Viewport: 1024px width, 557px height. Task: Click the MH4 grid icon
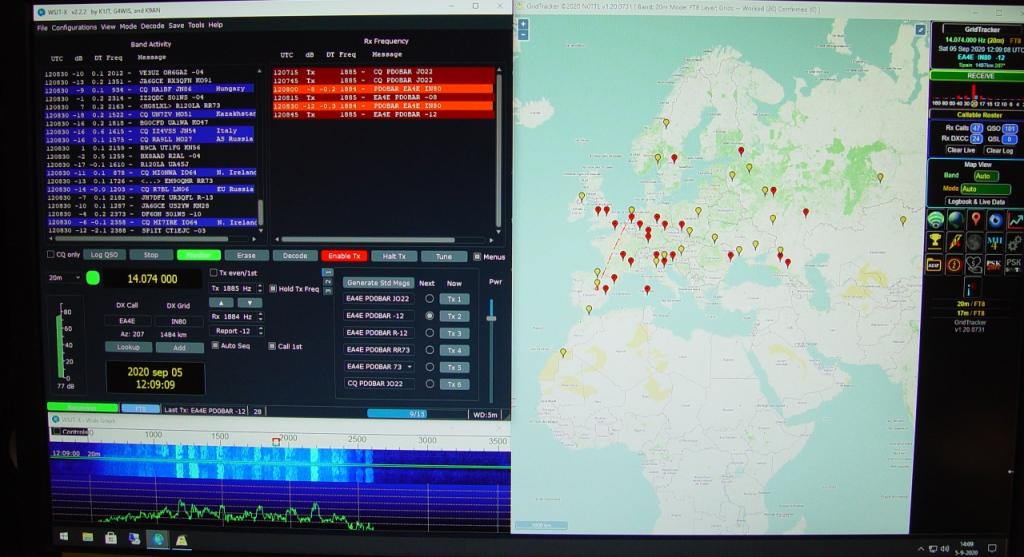pos(995,242)
